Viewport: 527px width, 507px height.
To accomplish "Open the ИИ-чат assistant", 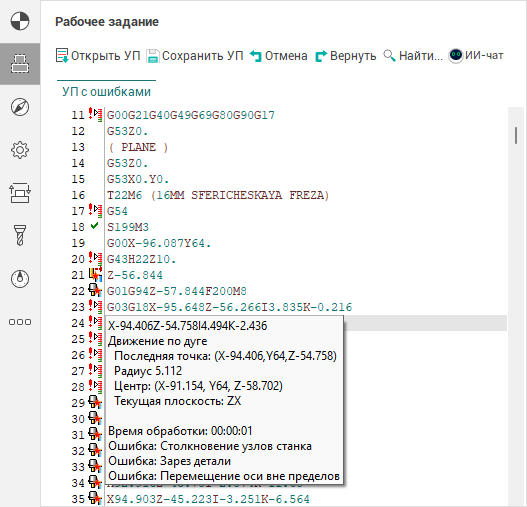I will 476,55.
